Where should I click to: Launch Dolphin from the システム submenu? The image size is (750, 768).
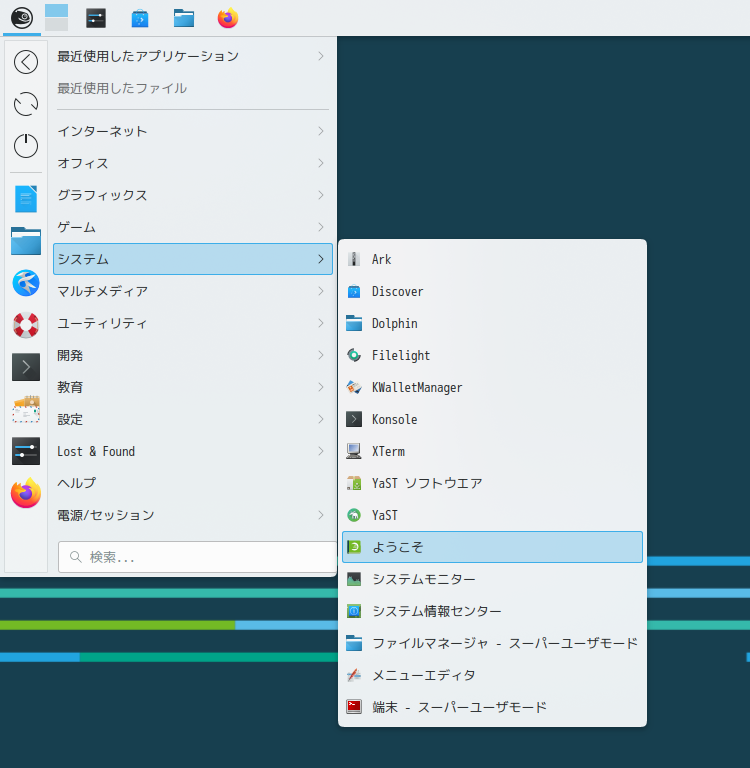(x=492, y=323)
